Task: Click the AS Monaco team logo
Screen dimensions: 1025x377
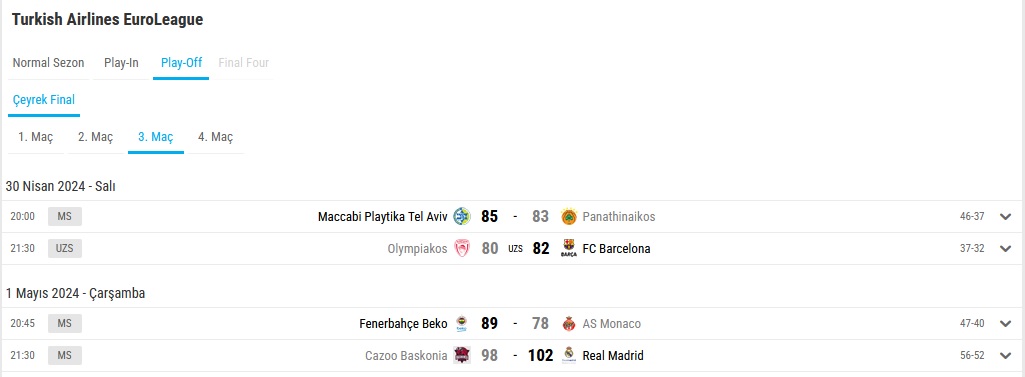Action: coord(569,323)
